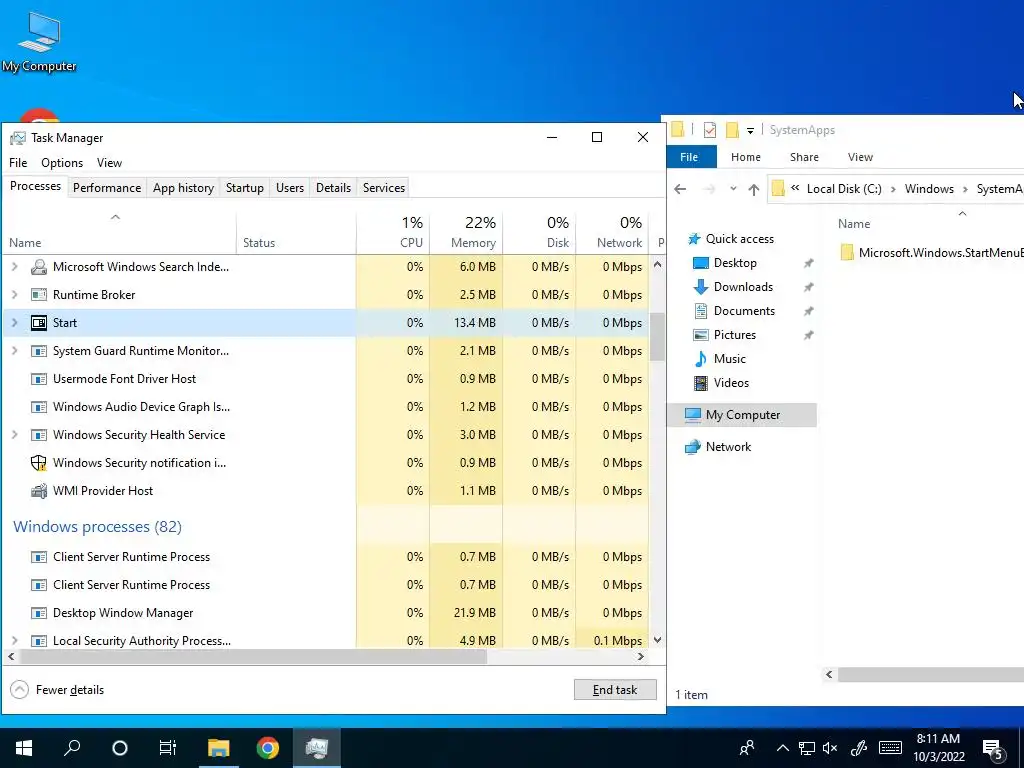Click Windows breadcrumb in Explorer address bar
The height and width of the screenshot is (768, 1024).
pyautogui.click(x=929, y=189)
